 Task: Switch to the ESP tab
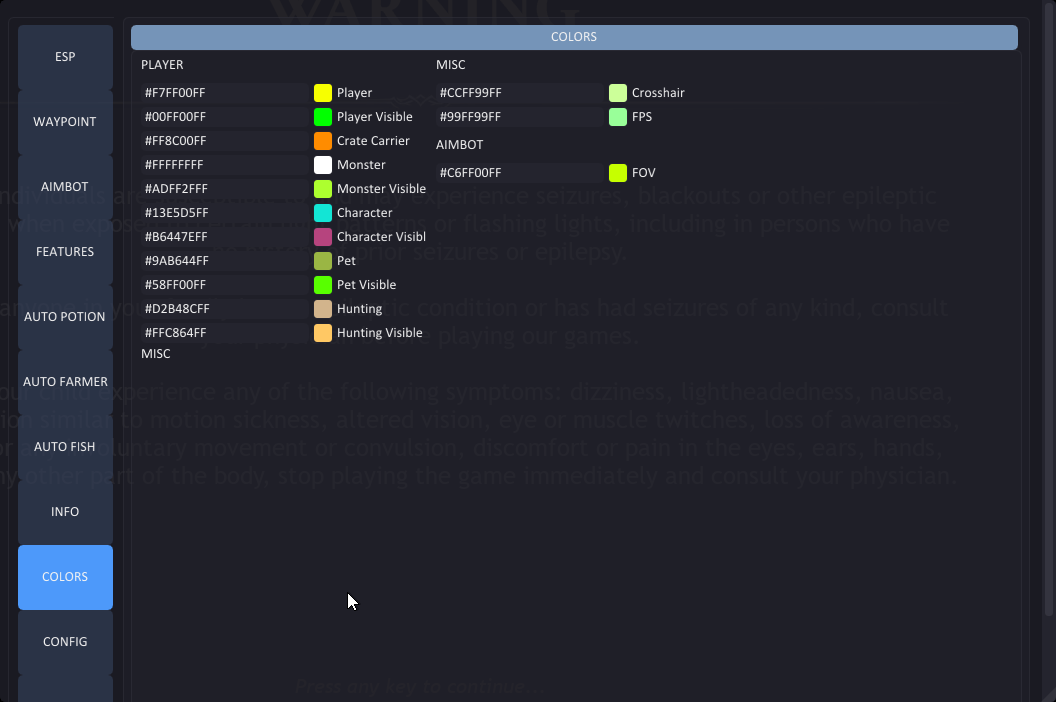(65, 57)
